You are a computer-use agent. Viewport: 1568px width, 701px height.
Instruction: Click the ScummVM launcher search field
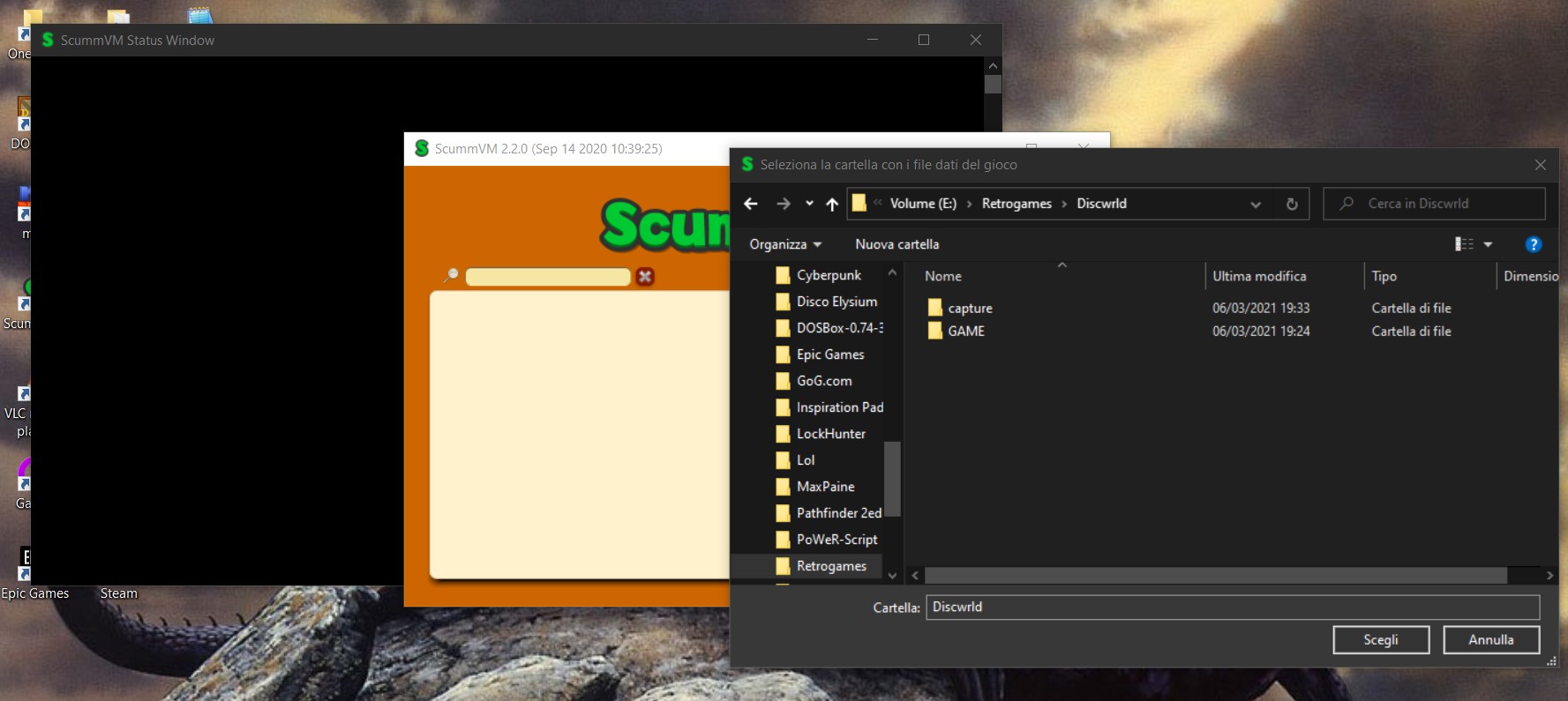[548, 277]
